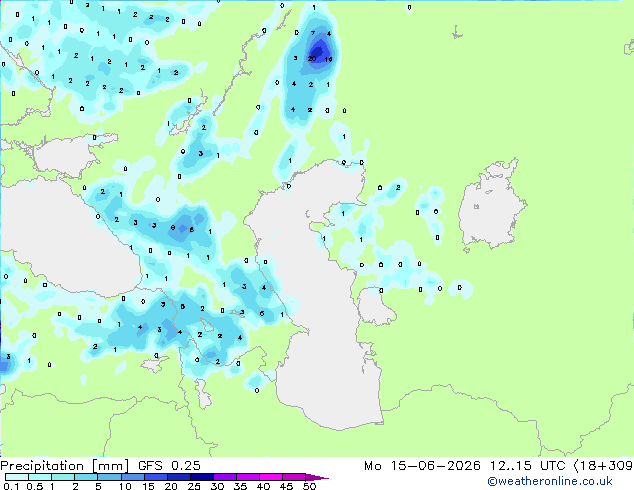Click the "50" label under the legend
The width and height of the screenshot is (634, 490).
[x=309, y=486]
